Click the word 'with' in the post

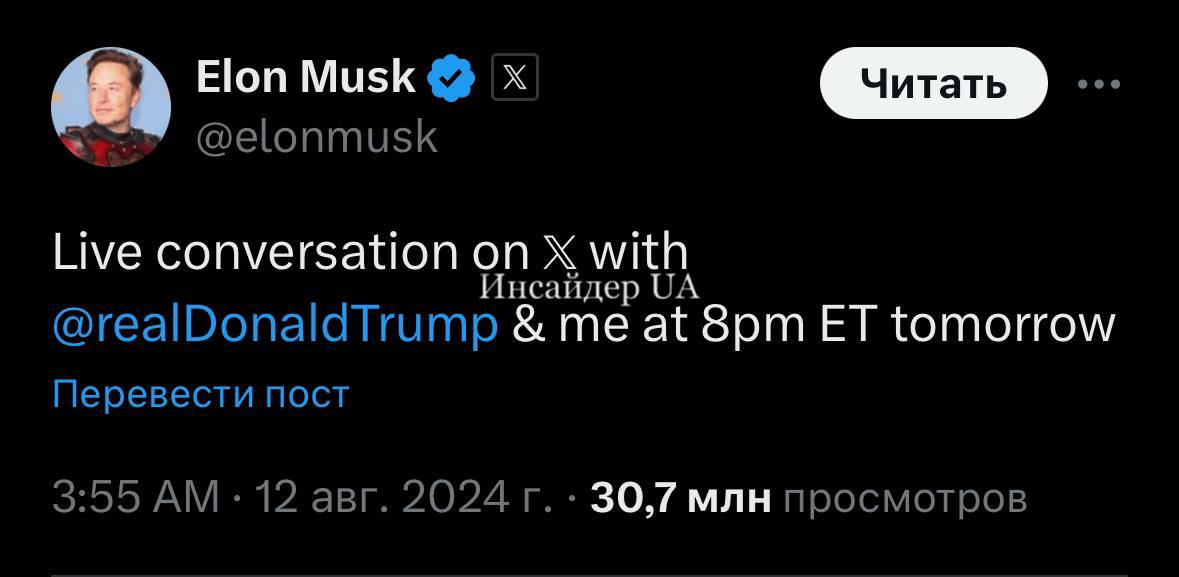point(639,250)
